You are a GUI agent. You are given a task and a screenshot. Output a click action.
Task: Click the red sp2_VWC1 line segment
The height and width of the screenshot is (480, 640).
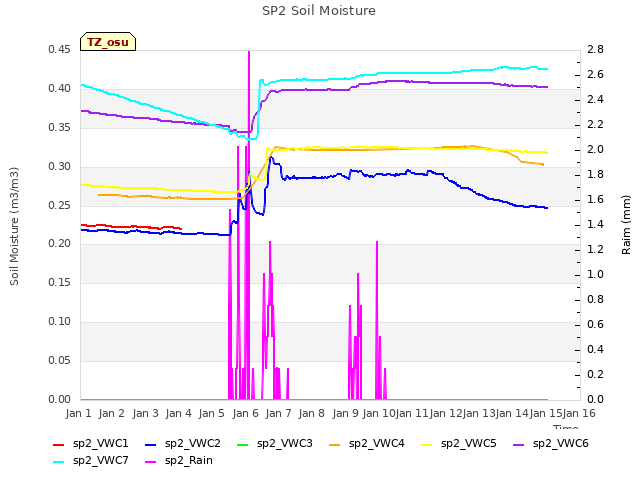pos(131,227)
